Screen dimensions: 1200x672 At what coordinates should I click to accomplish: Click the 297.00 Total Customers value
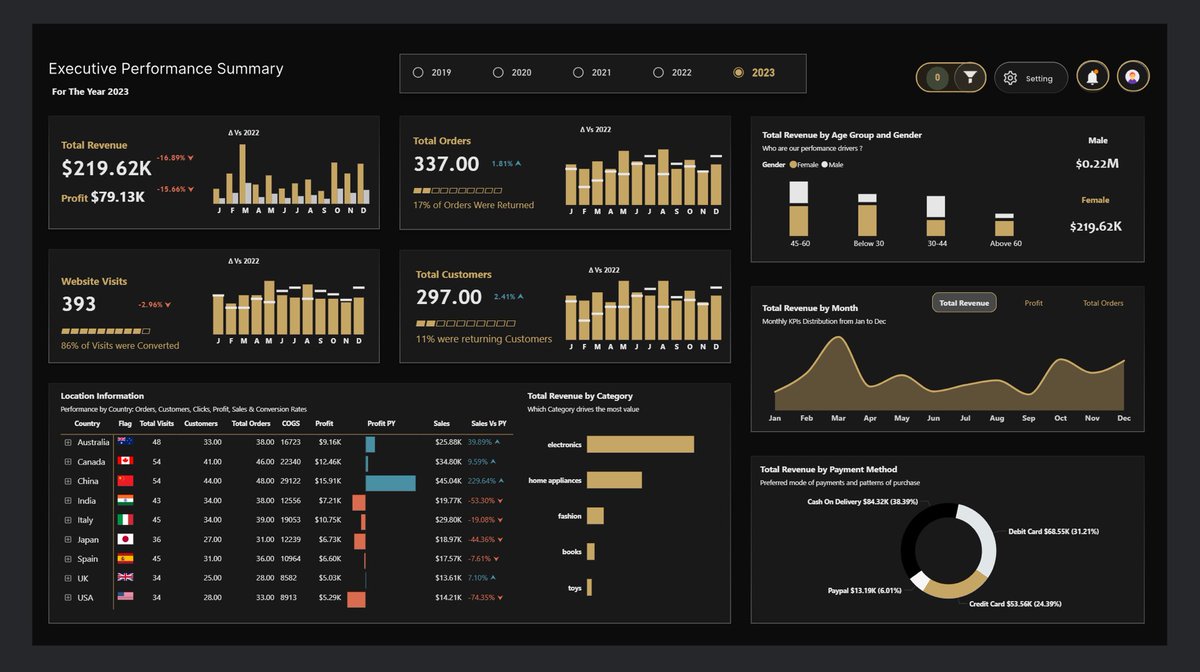(x=449, y=297)
